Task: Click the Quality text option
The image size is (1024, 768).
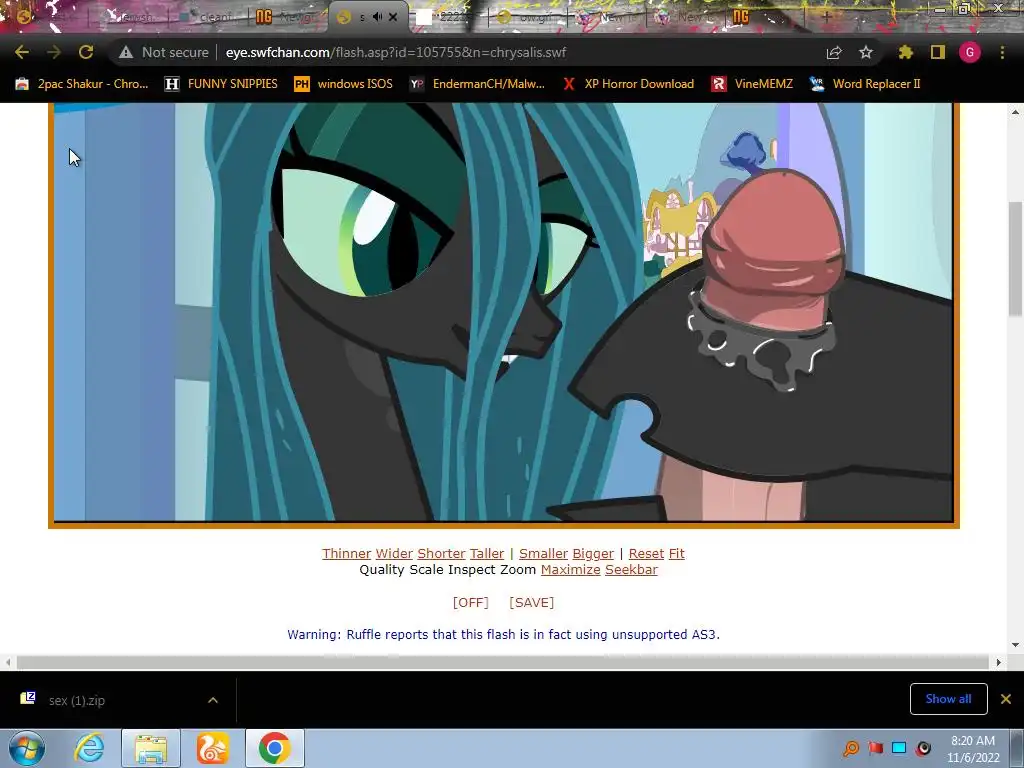Action: [382, 569]
